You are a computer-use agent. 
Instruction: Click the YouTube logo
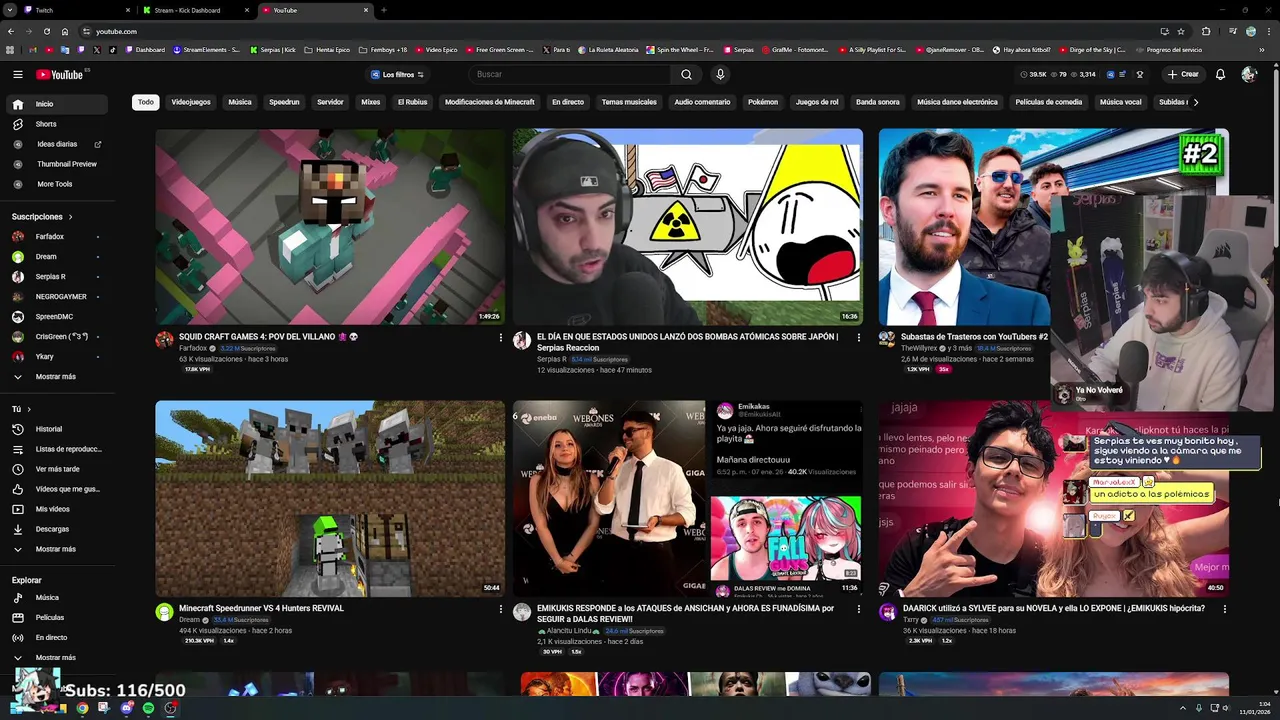click(60, 74)
